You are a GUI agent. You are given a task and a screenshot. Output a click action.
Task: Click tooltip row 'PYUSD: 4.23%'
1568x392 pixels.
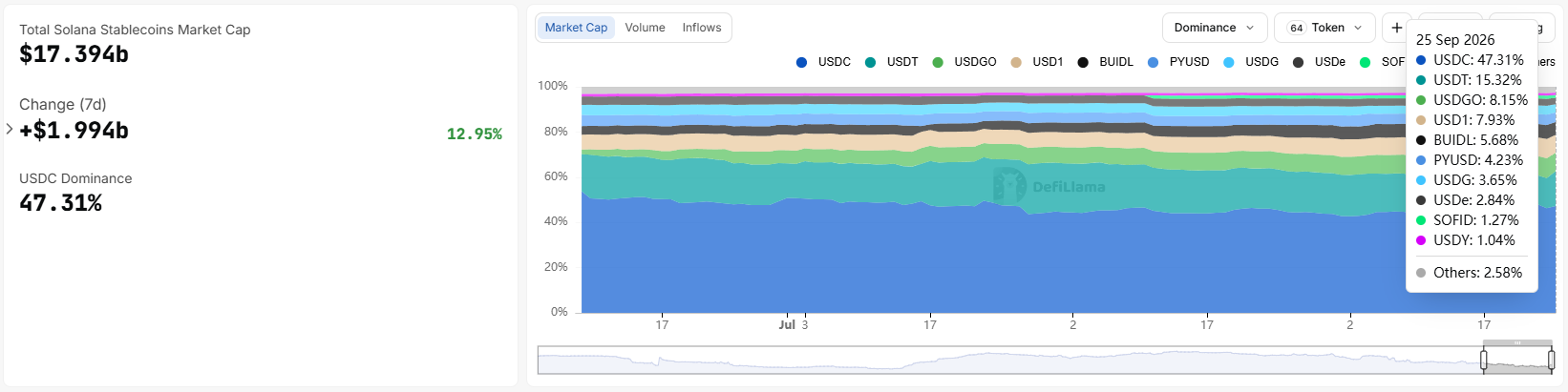point(1470,160)
